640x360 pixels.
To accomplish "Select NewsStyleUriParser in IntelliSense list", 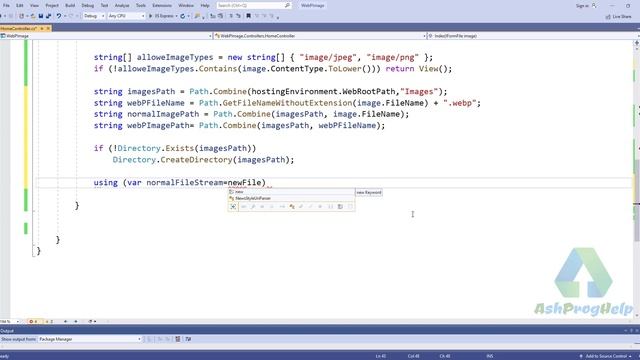I will tap(291, 198).
